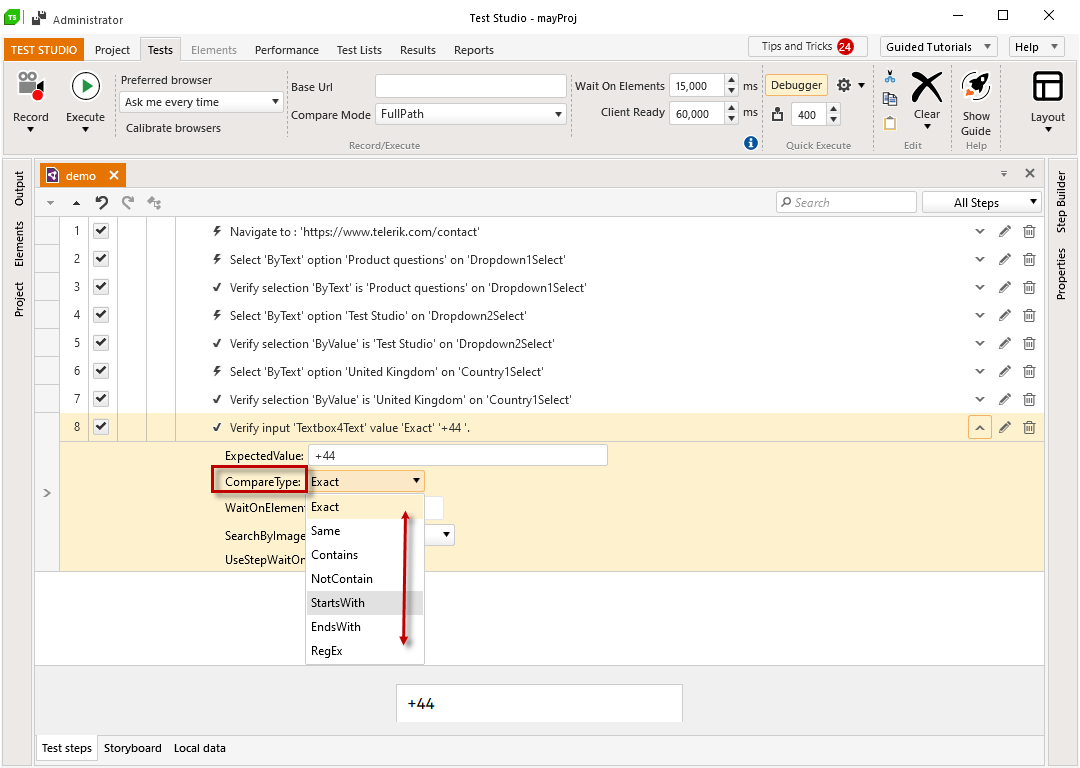The width and height of the screenshot is (1080, 768).
Task: Click the Execute play icon
Action: (85, 86)
